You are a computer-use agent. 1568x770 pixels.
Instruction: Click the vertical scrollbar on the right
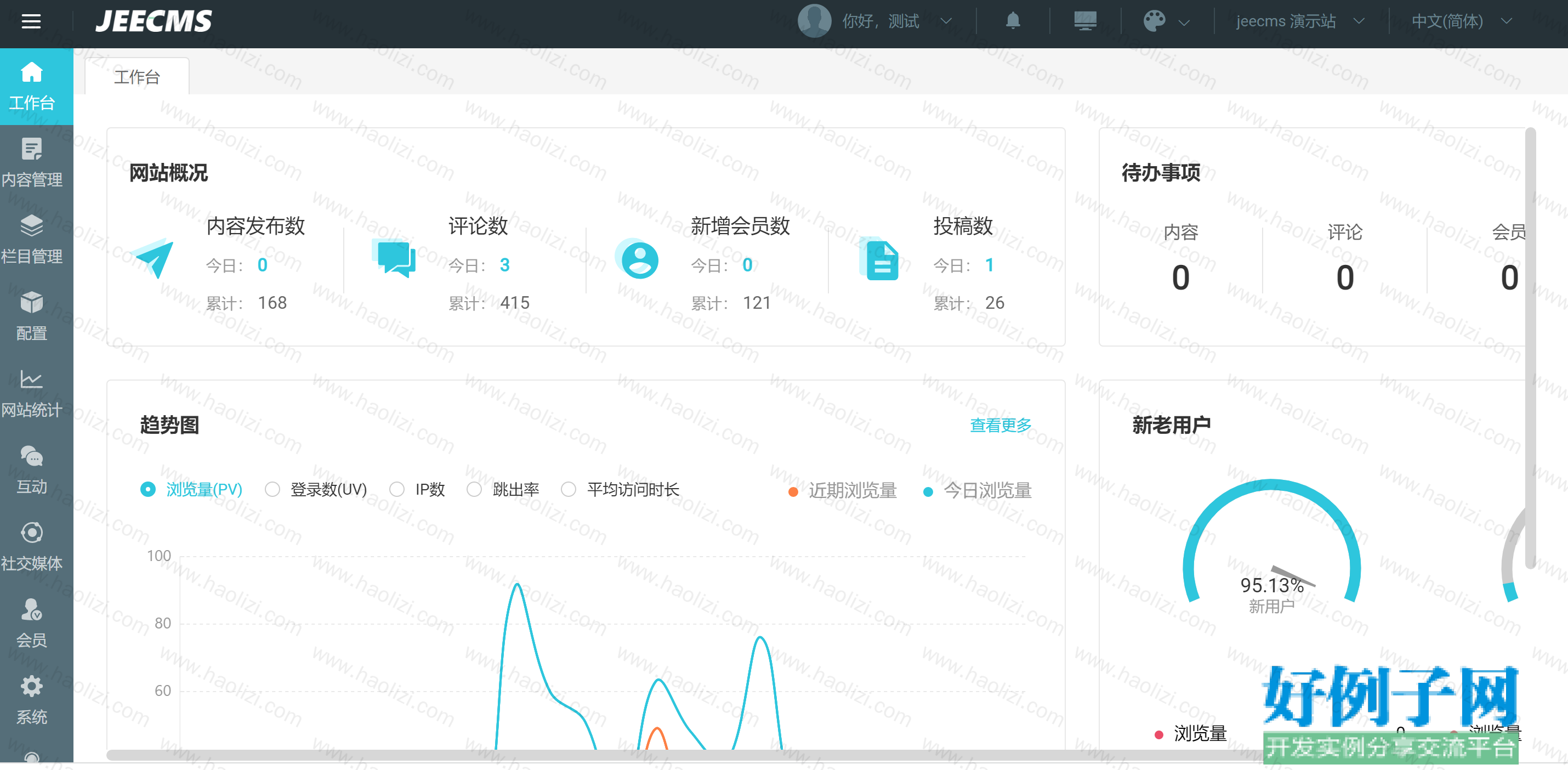(x=1530, y=348)
